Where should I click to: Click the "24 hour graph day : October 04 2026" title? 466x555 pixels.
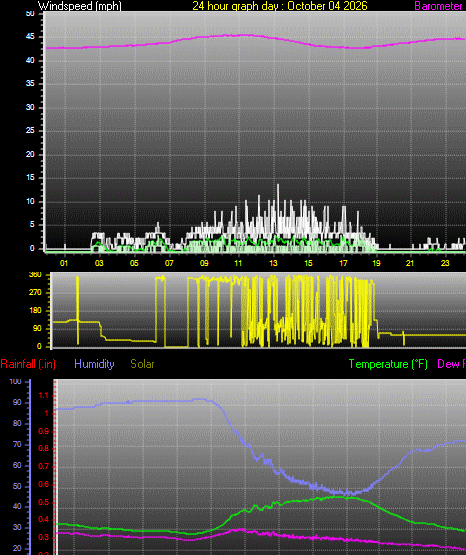280,6
